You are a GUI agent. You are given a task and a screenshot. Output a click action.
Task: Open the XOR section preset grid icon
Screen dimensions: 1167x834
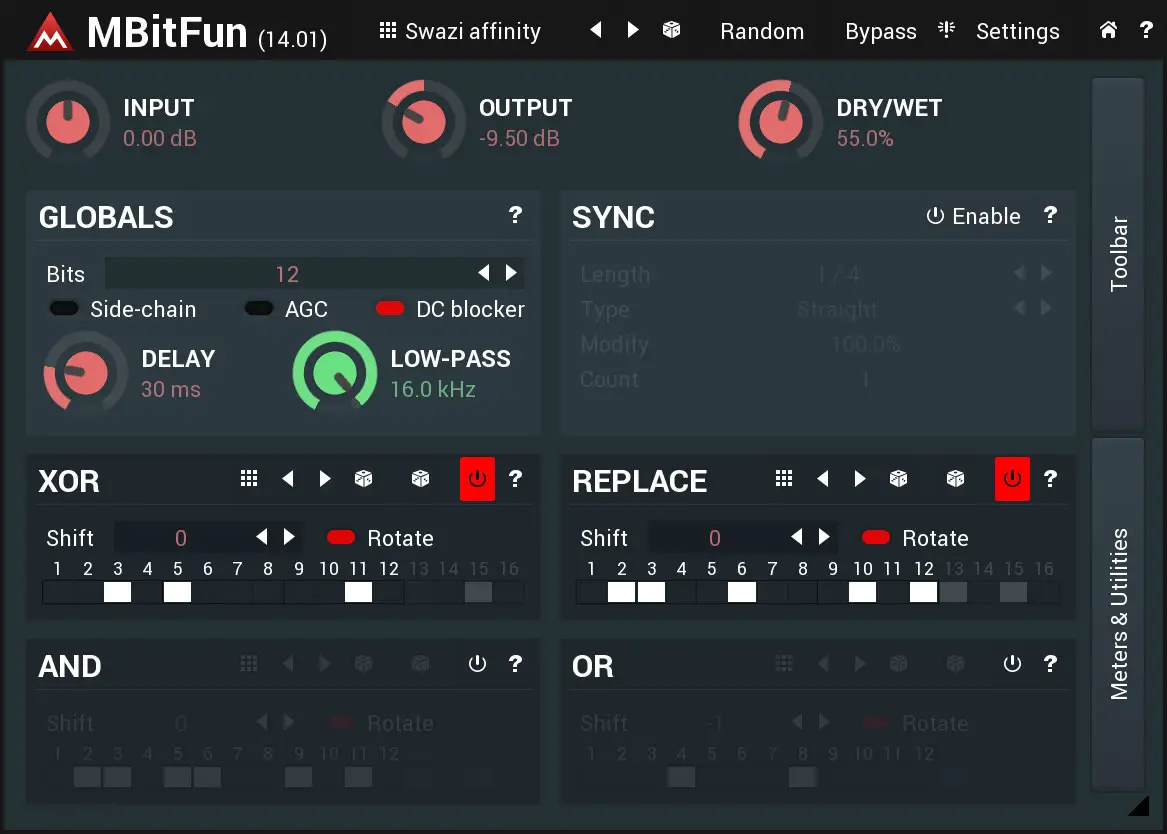pos(248,479)
